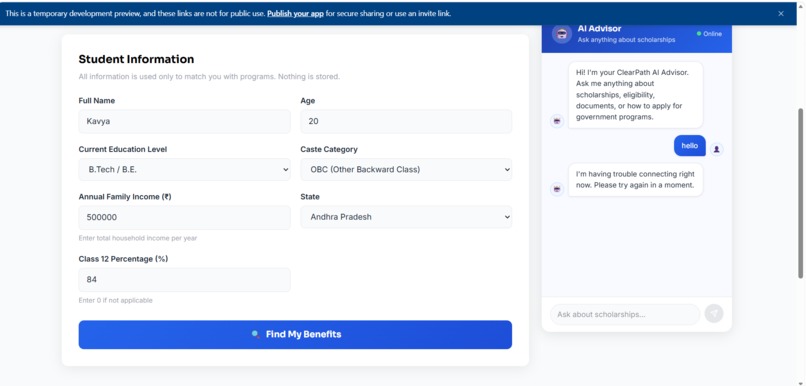Click the 'All information is used only' notice text
The image size is (806, 386).
pos(209,77)
